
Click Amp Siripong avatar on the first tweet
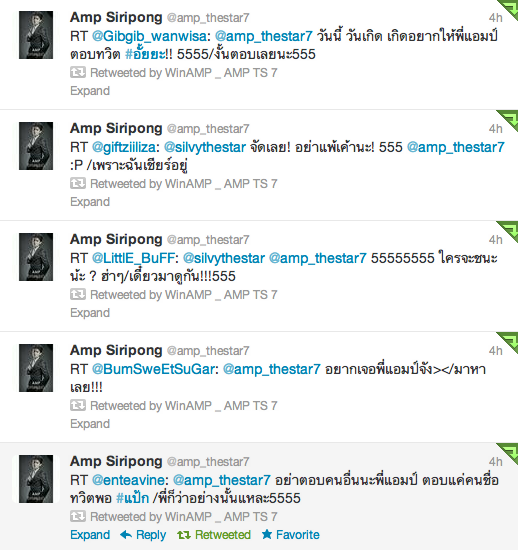tap(36, 35)
